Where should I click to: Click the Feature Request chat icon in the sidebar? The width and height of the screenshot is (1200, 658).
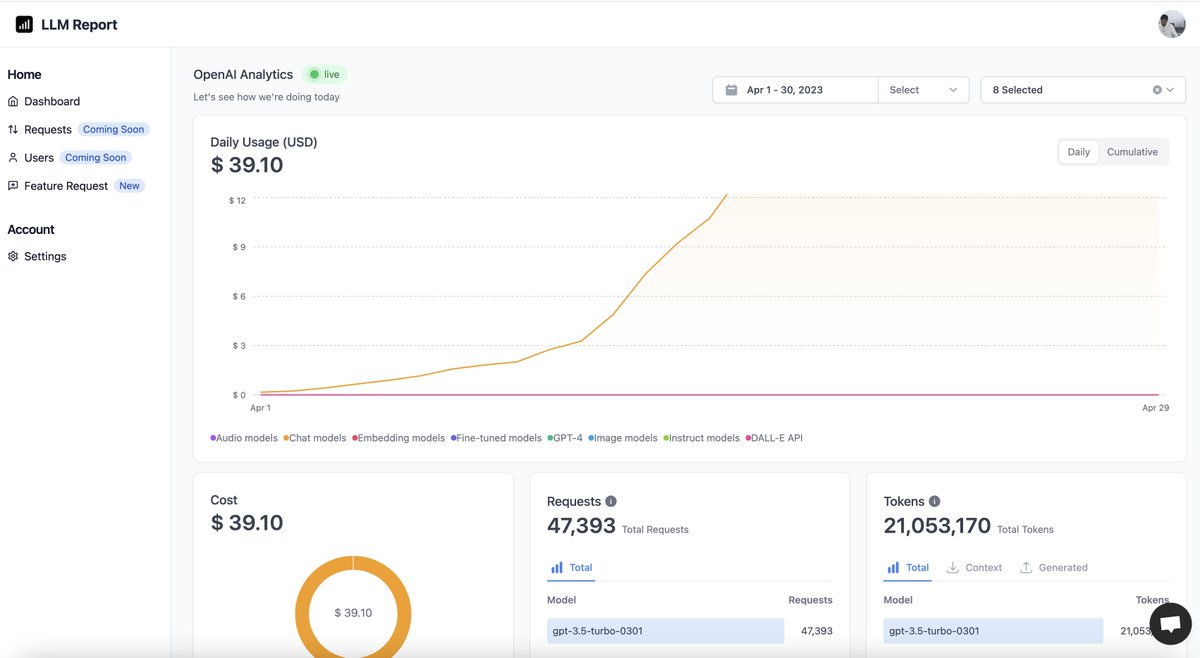pos(13,185)
